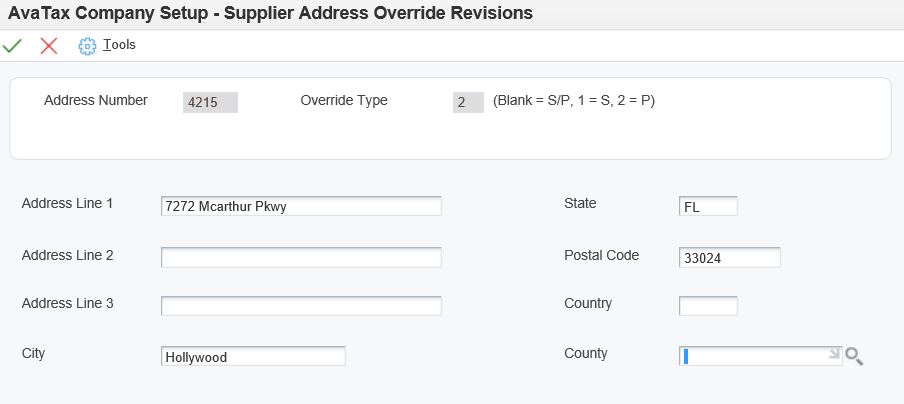Click the Address Number value 4215

(210, 102)
